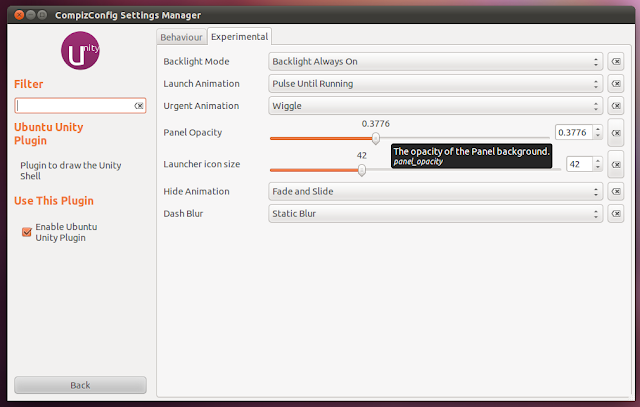Select the Experimental tab

[240, 37]
